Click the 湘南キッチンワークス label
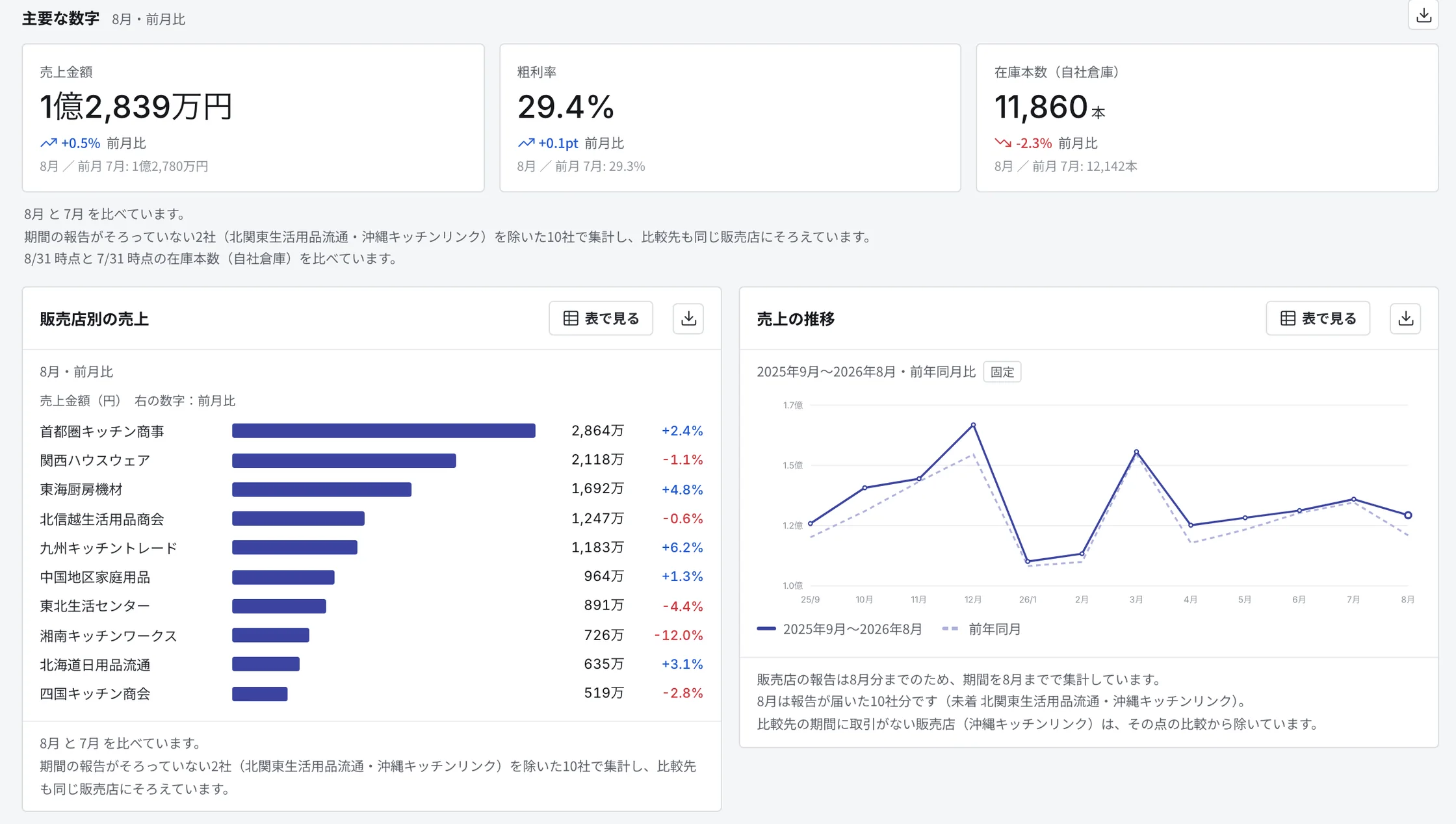The width and height of the screenshot is (1456, 824). coord(109,636)
